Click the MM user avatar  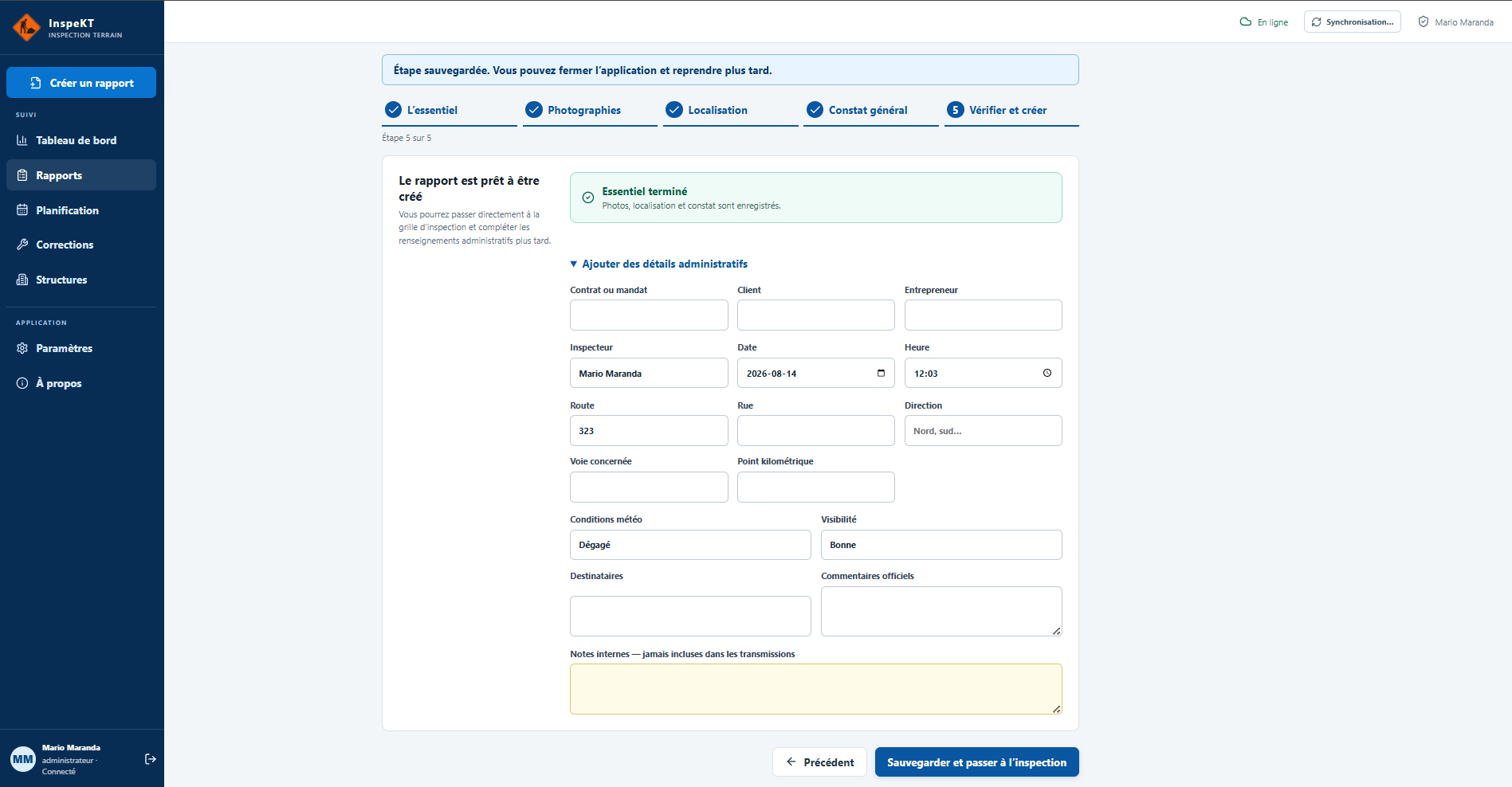tap(23, 759)
